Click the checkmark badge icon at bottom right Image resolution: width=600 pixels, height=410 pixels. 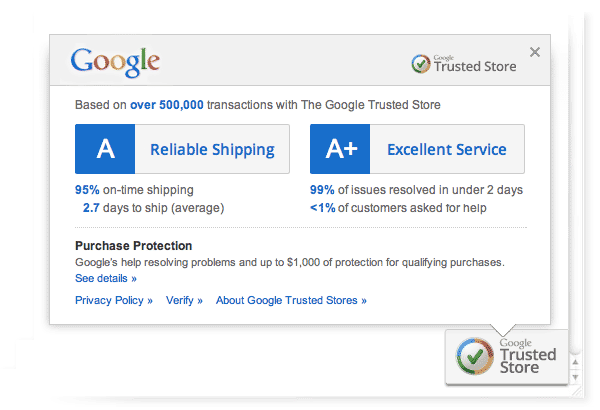tap(475, 357)
